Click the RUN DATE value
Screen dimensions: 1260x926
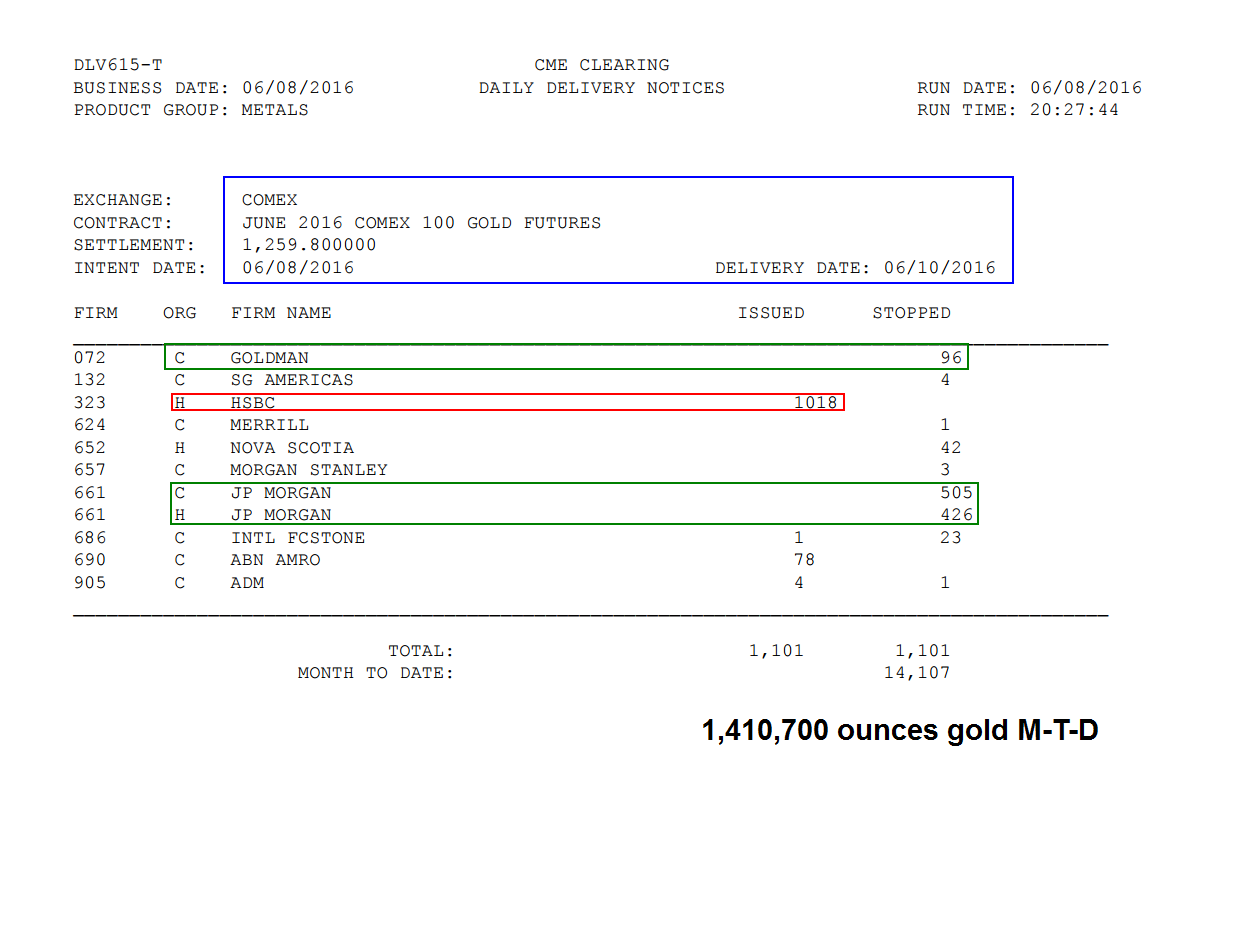1086,88
